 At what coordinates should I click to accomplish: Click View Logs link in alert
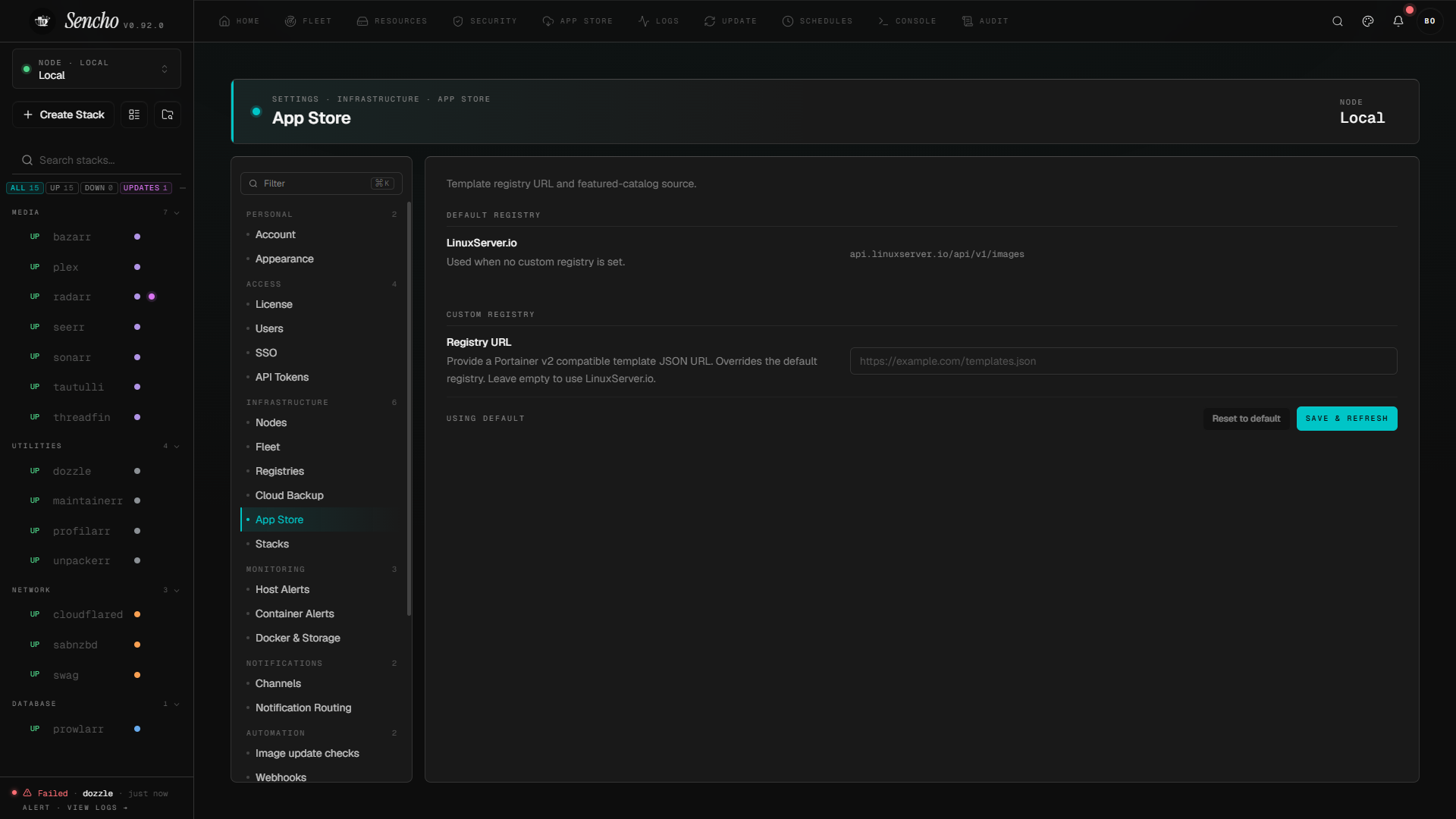coord(97,808)
